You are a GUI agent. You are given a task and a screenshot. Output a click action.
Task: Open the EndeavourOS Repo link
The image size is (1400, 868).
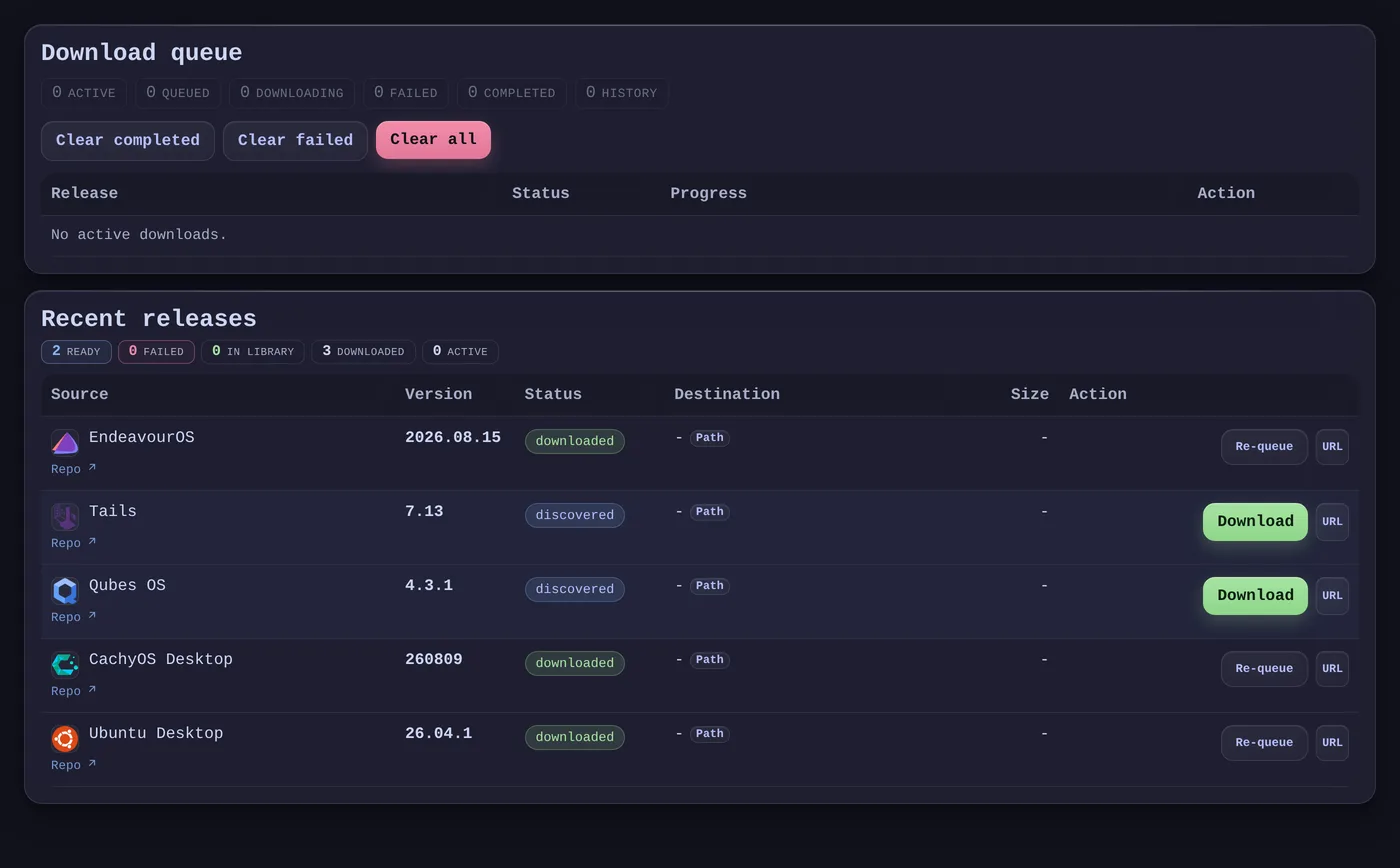(x=74, y=469)
